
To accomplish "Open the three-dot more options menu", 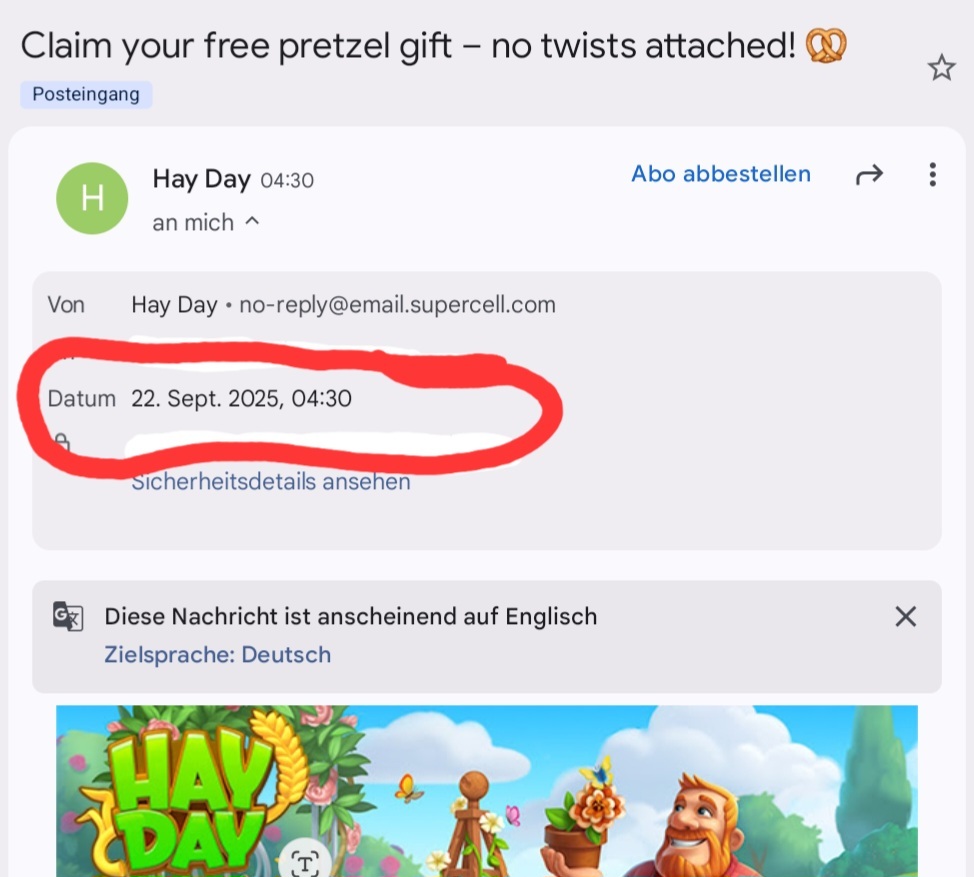I will (932, 175).
